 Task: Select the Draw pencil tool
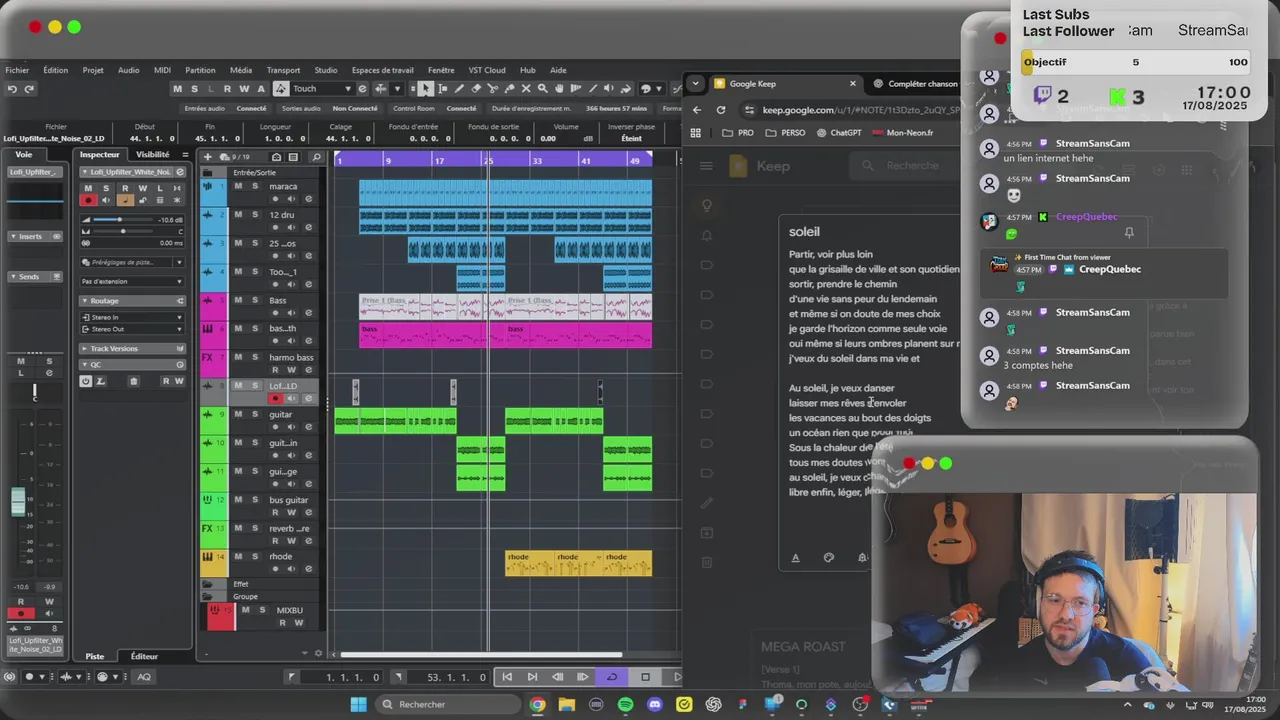coord(459,88)
